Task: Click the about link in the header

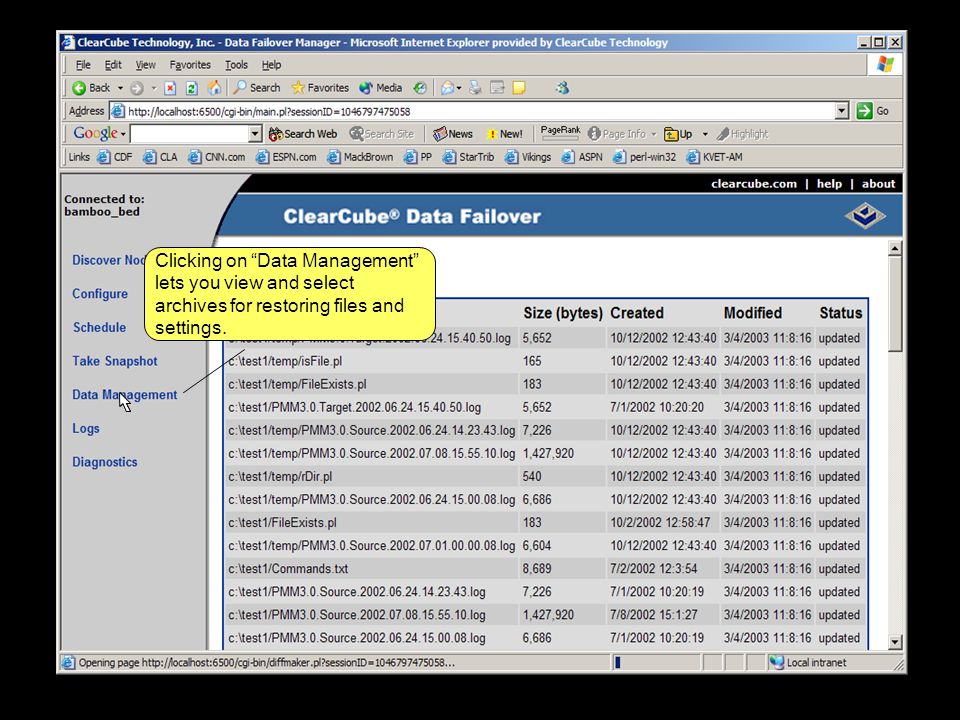Action: point(878,184)
